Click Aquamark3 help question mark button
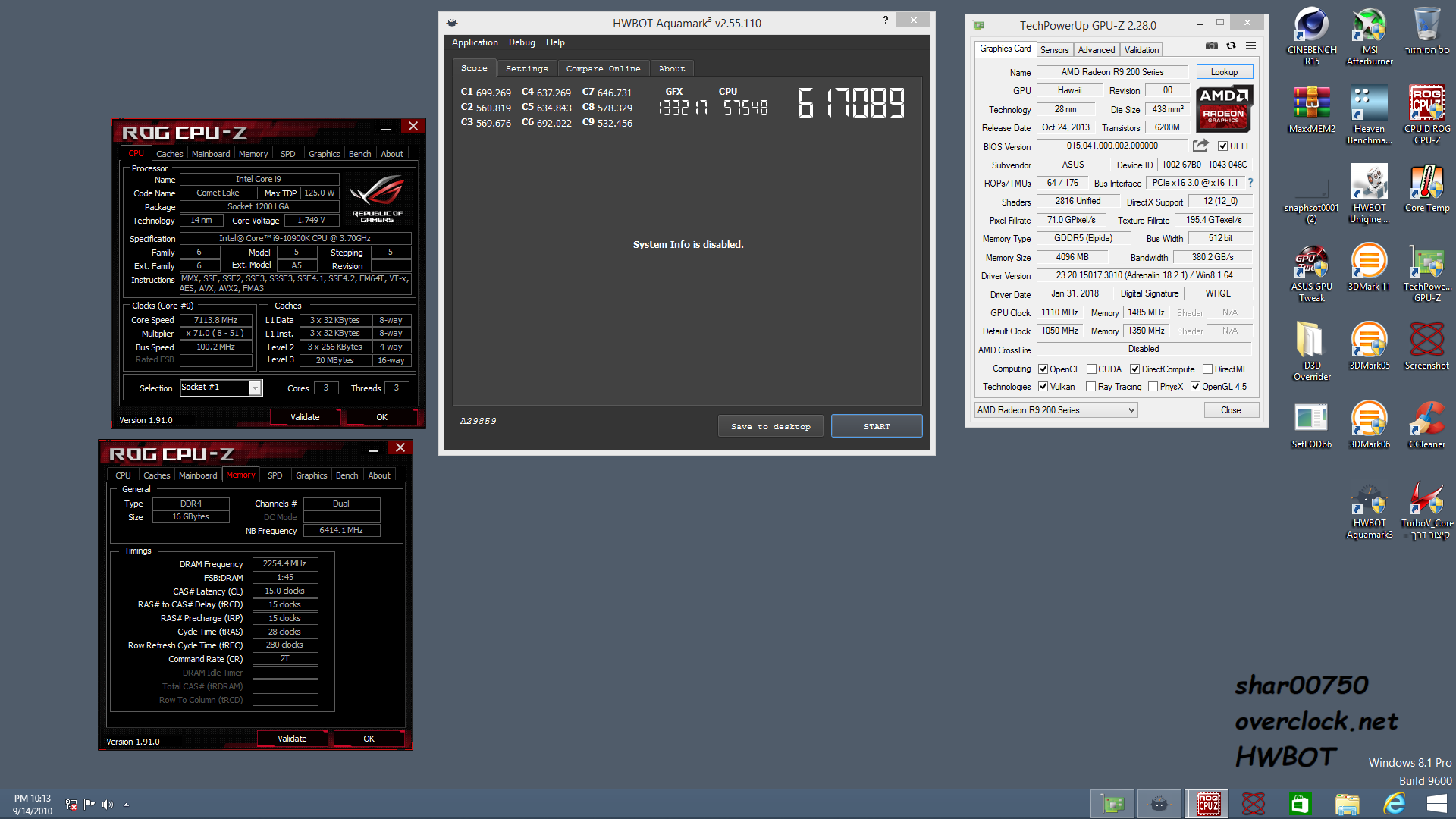Viewport: 1456px width, 819px height. [885, 20]
